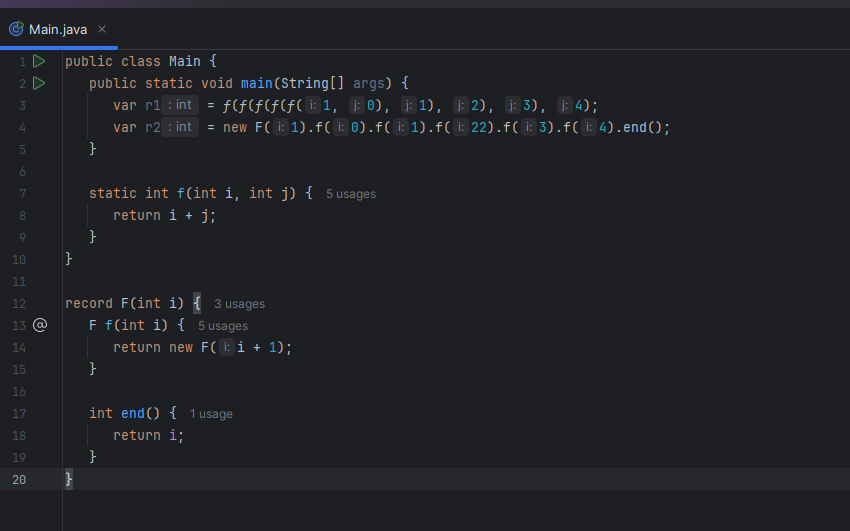Click variable name r2 on line 4
This screenshot has width=850, height=531.
(x=153, y=128)
